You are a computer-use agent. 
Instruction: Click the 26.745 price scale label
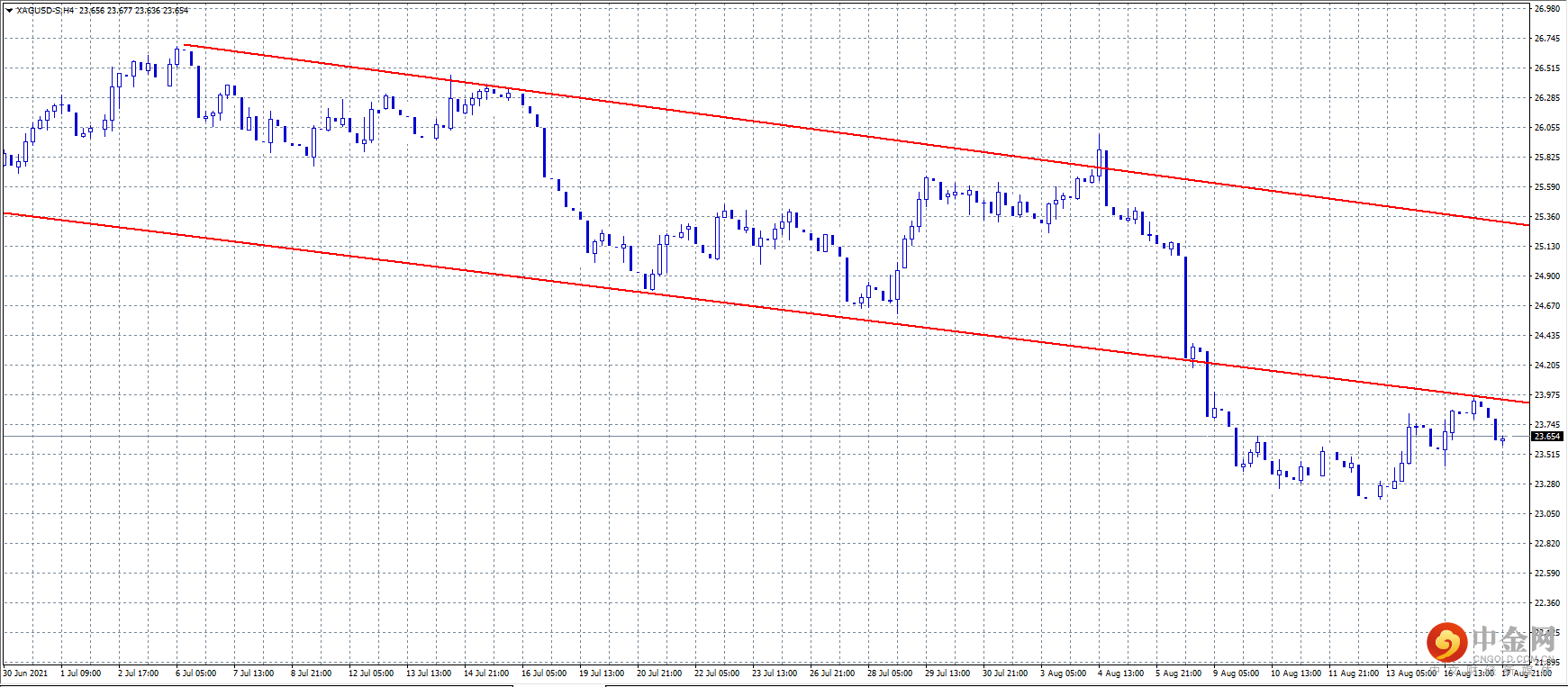click(x=1547, y=39)
